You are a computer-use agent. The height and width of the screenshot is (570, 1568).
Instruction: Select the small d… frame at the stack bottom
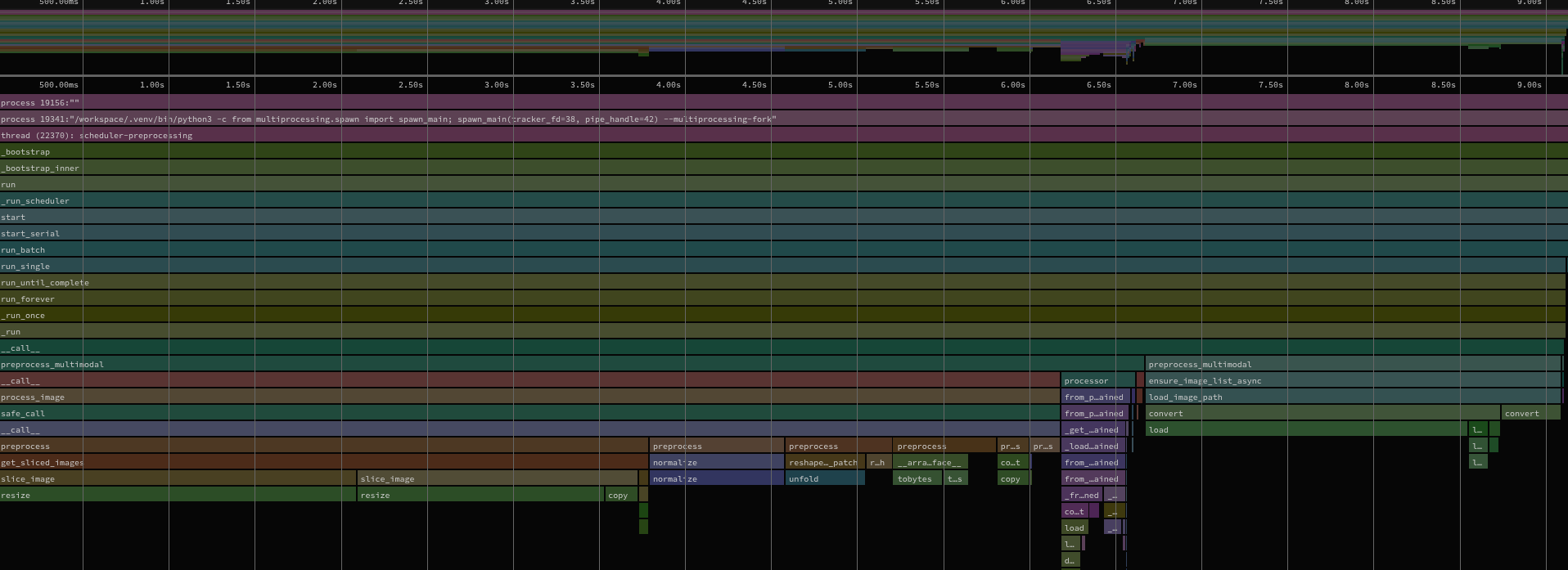click(1070, 560)
